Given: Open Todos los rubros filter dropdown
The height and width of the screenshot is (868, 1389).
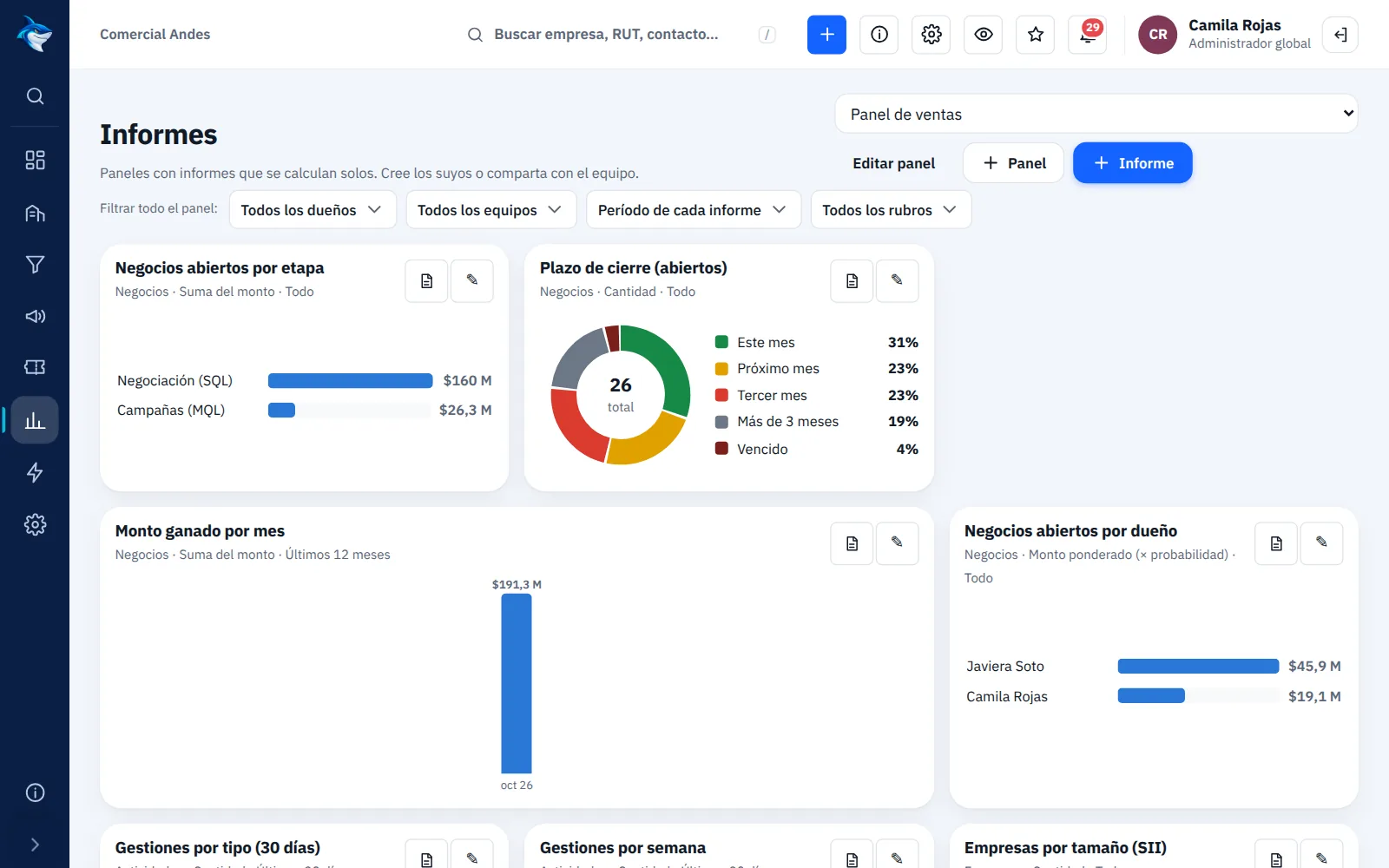Looking at the screenshot, I should [891, 210].
